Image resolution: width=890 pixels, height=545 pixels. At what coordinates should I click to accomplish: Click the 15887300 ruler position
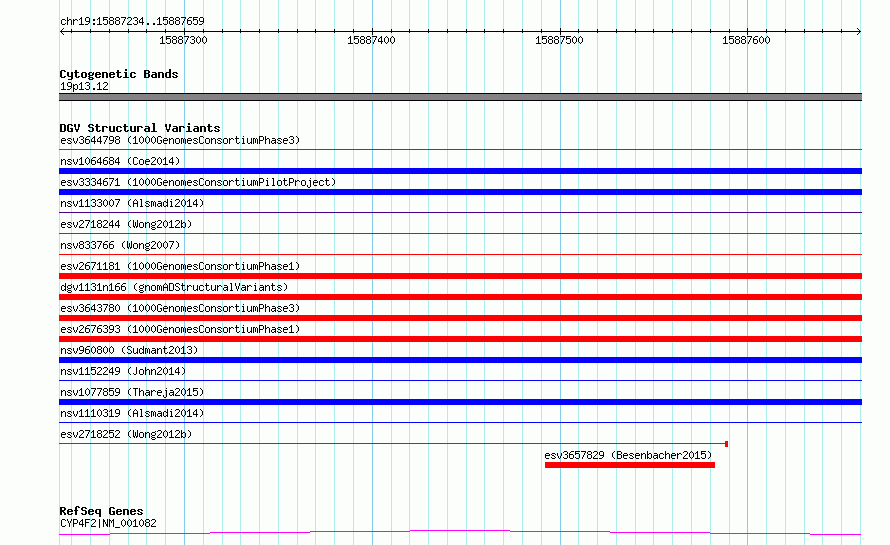tap(183, 40)
